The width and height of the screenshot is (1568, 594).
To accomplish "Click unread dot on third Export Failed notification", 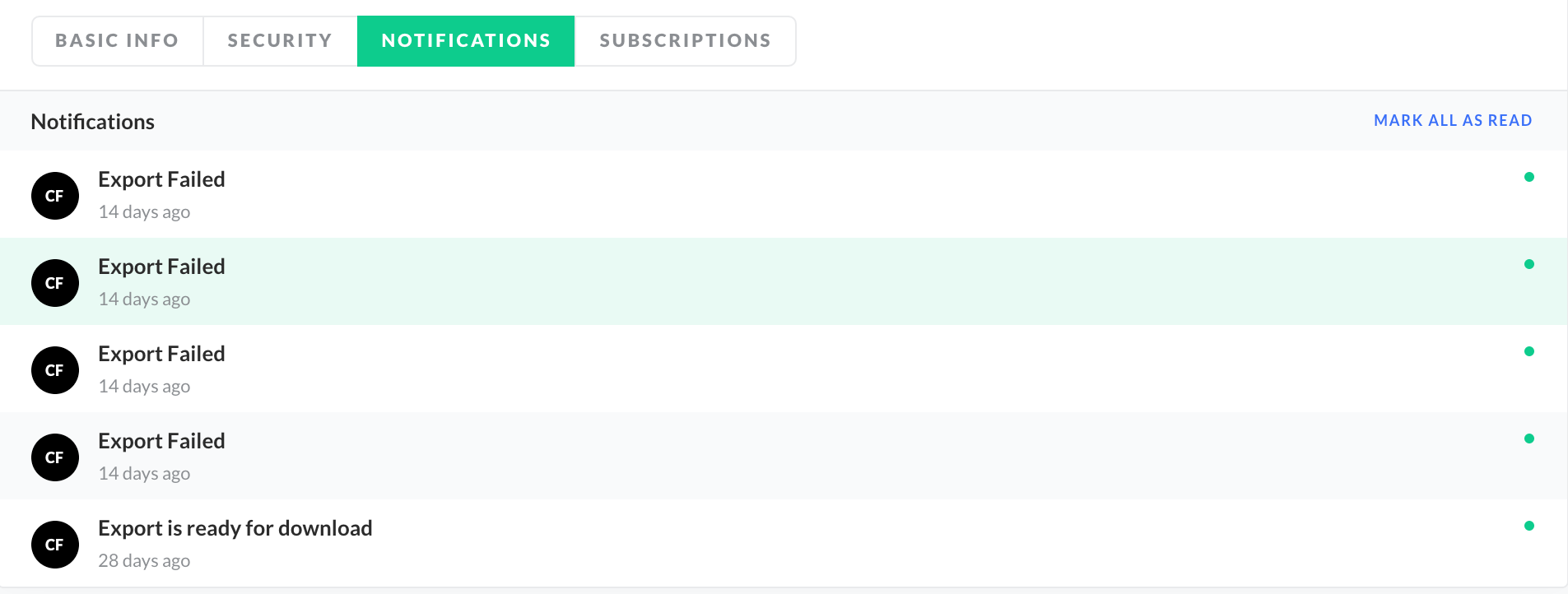I will (1528, 351).
